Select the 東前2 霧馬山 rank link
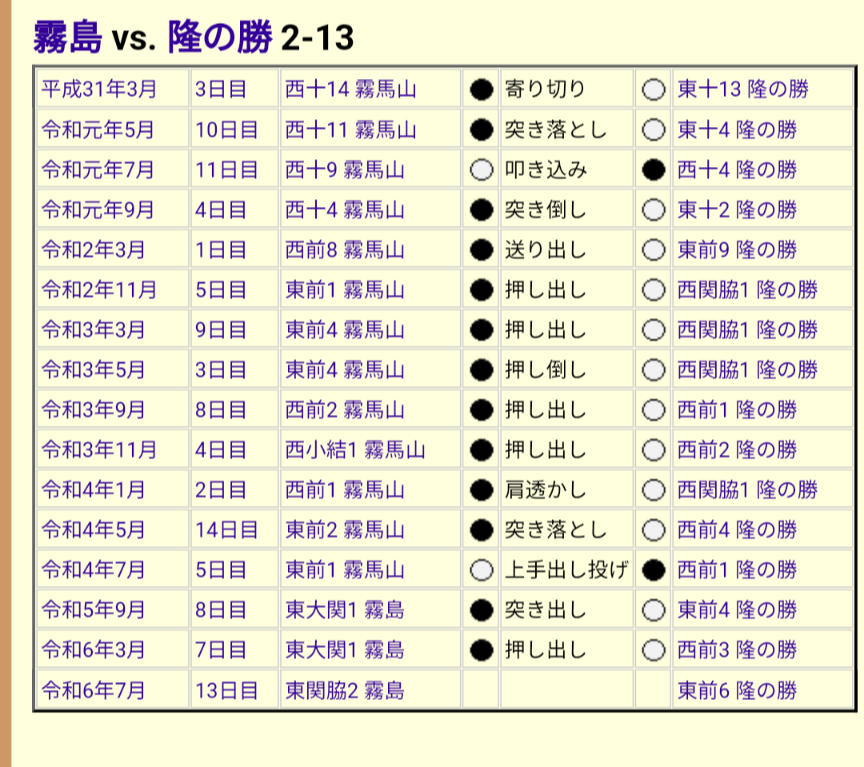This screenshot has width=864, height=767. pos(345,530)
